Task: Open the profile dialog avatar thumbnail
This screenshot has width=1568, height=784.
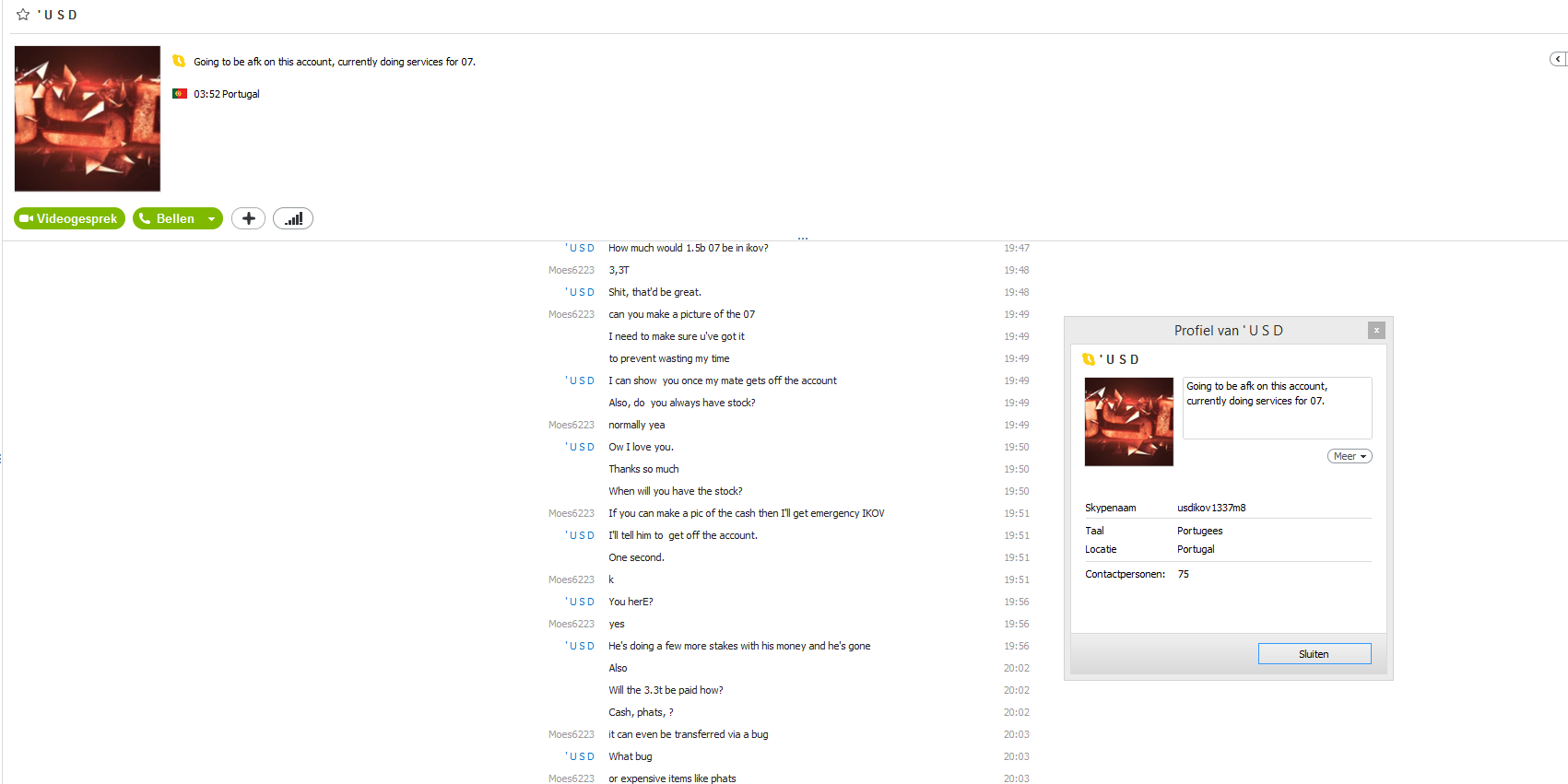Action: pyautogui.click(x=1129, y=421)
